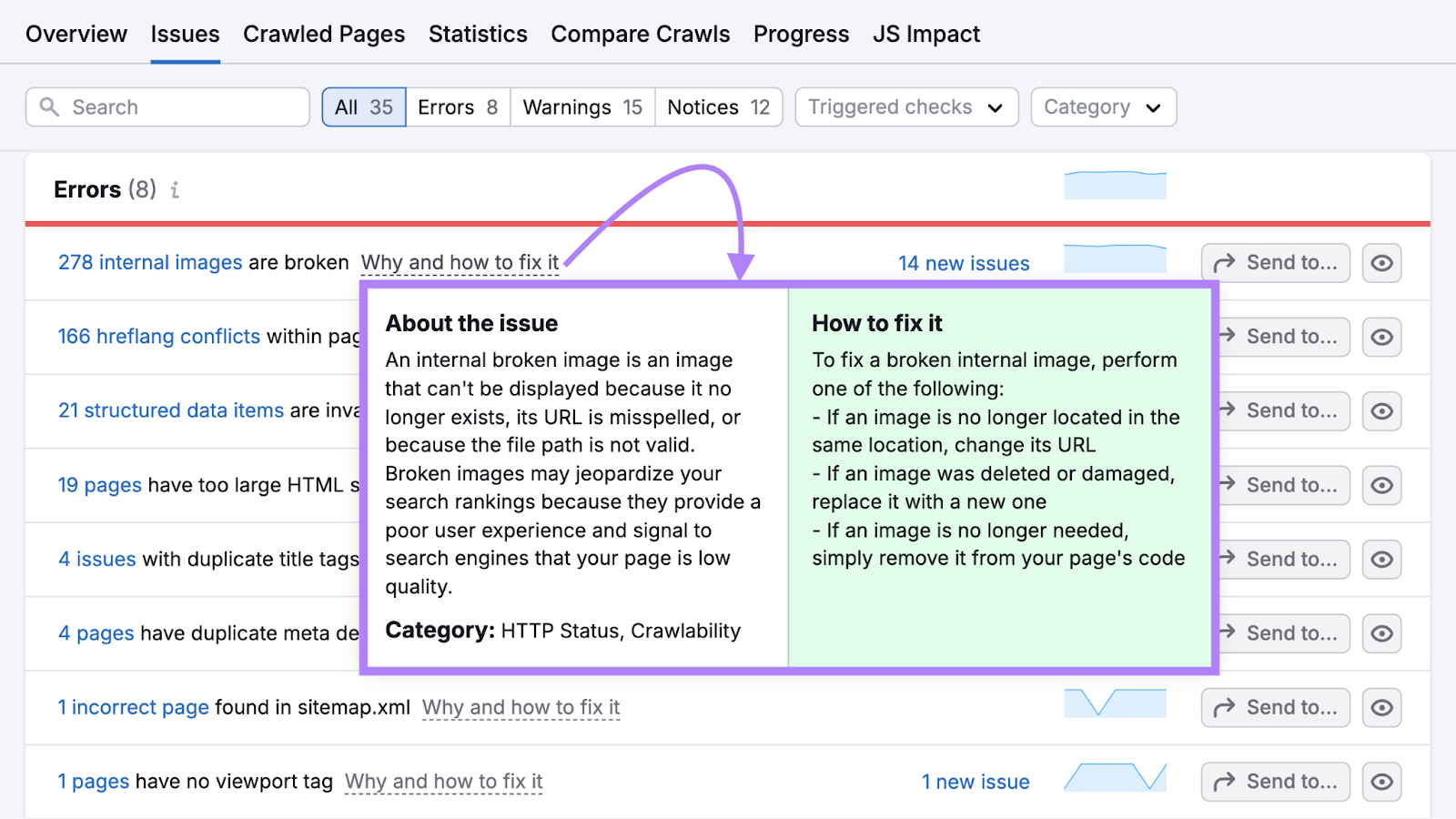Screen dimensions: 1456x819
Task: Click Send to for duplicate meta descriptions row
Action: click(1284, 634)
